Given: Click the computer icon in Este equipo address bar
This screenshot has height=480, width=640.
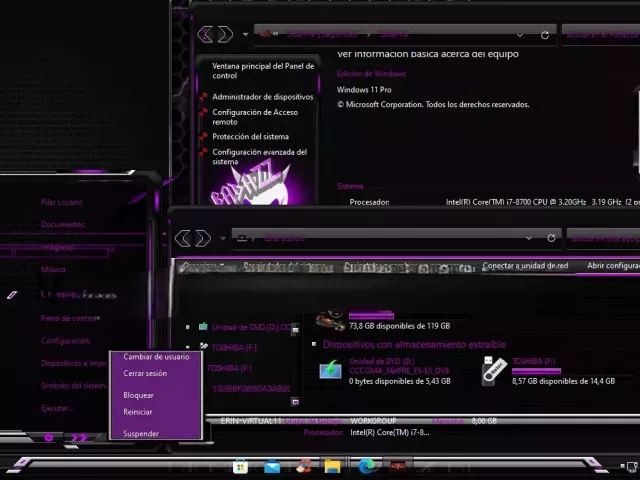Looking at the screenshot, I should point(242,238).
